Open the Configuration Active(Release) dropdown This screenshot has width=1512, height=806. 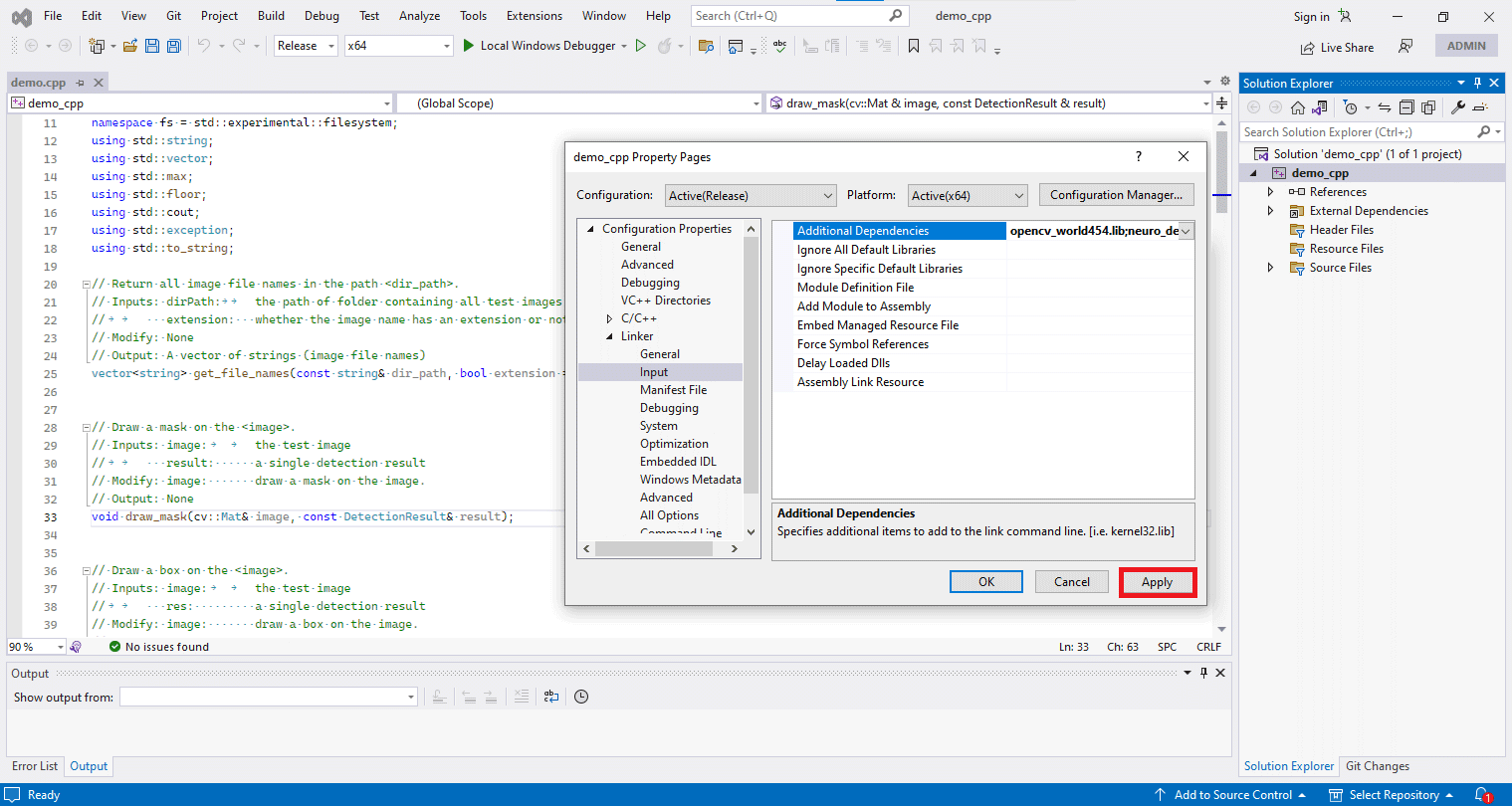[751, 195]
